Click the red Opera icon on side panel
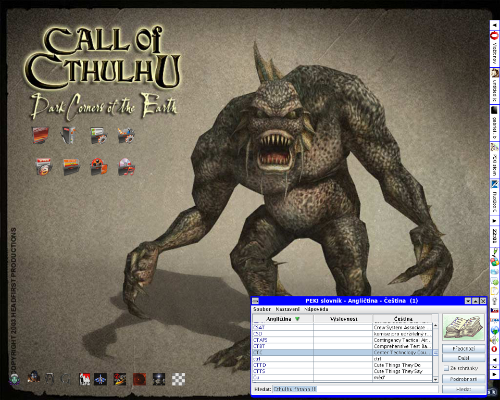Viewport: 500px width, 400px height. 494,36
